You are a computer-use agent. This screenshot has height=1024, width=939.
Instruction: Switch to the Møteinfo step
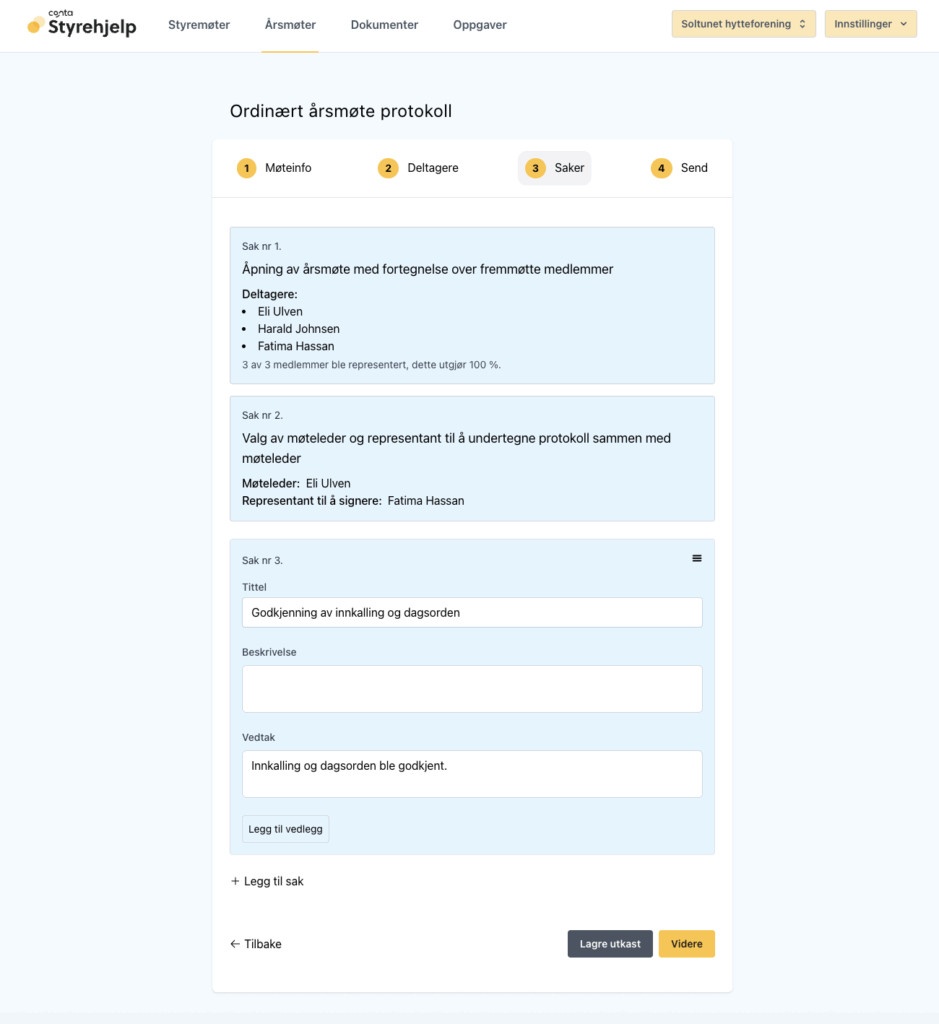coord(288,168)
